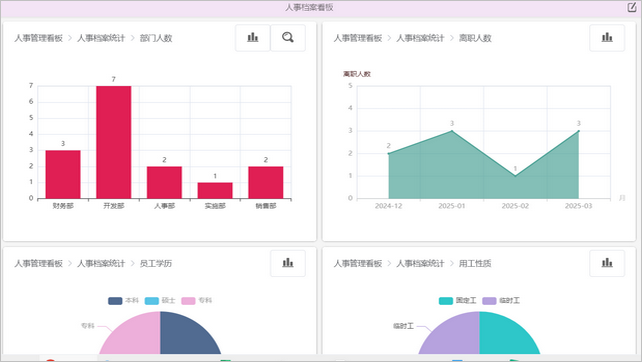Select the 人事部 bar in the chart
642x362 pixels.
click(164, 183)
